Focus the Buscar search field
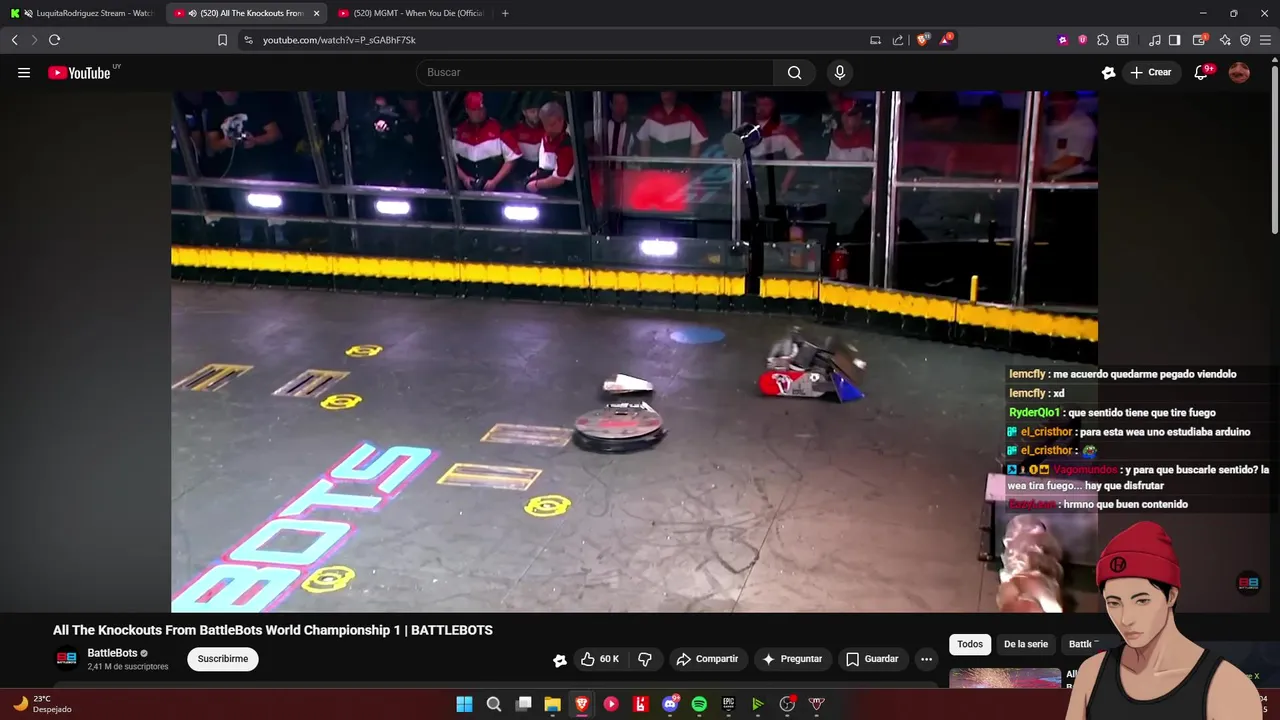1280x720 pixels. (595, 72)
